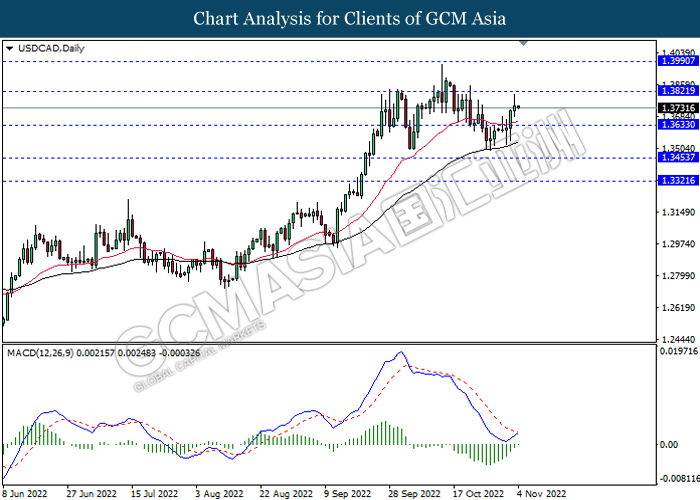Screen dimensions: 700x500
Task: Click the 1.31490 axis price value
Action: coord(679,212)
